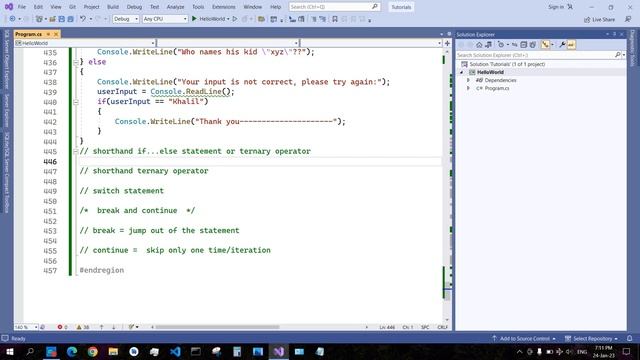Collapse the if block at line 440
Screen dimensions: 640x360
pos(76,102)
